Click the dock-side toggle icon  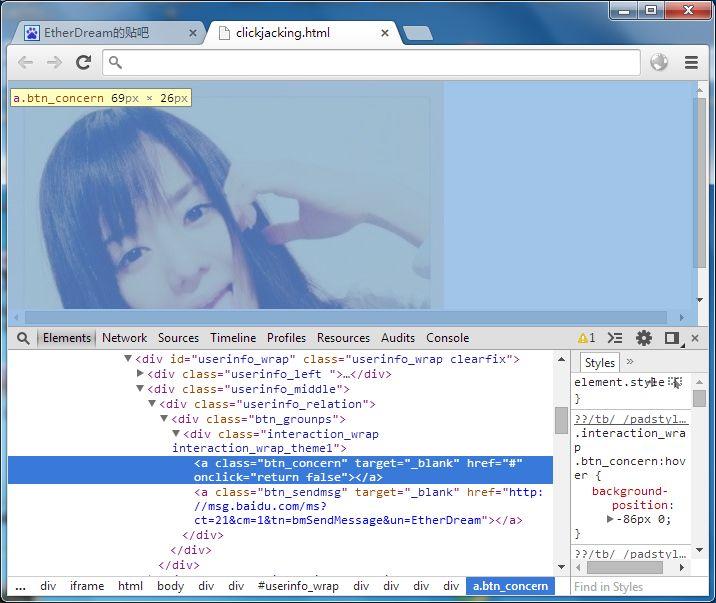[x=672, y=338]
